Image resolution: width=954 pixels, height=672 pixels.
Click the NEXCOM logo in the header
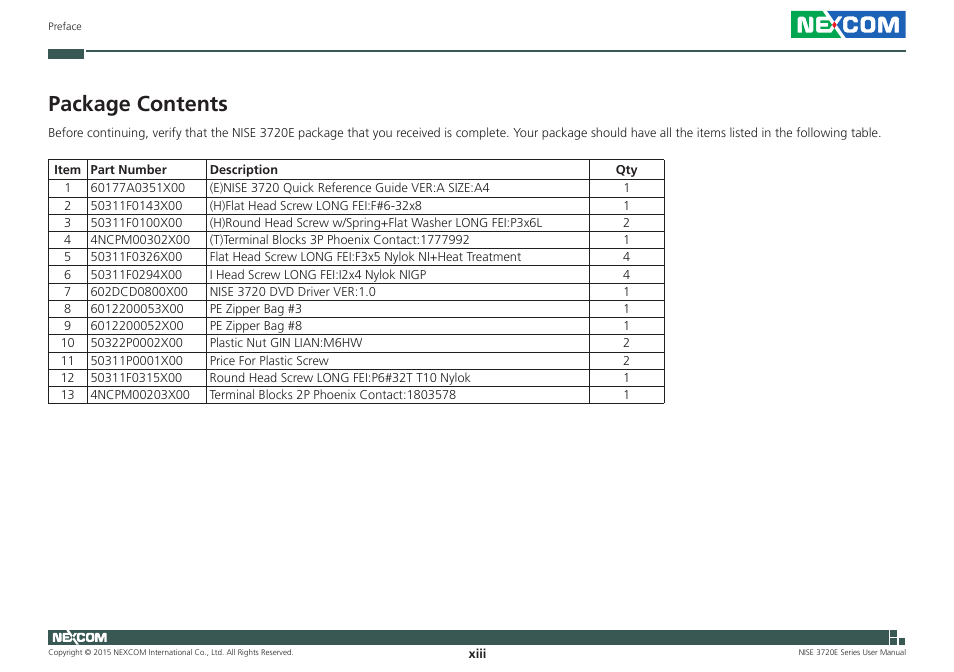pos(848,24)
